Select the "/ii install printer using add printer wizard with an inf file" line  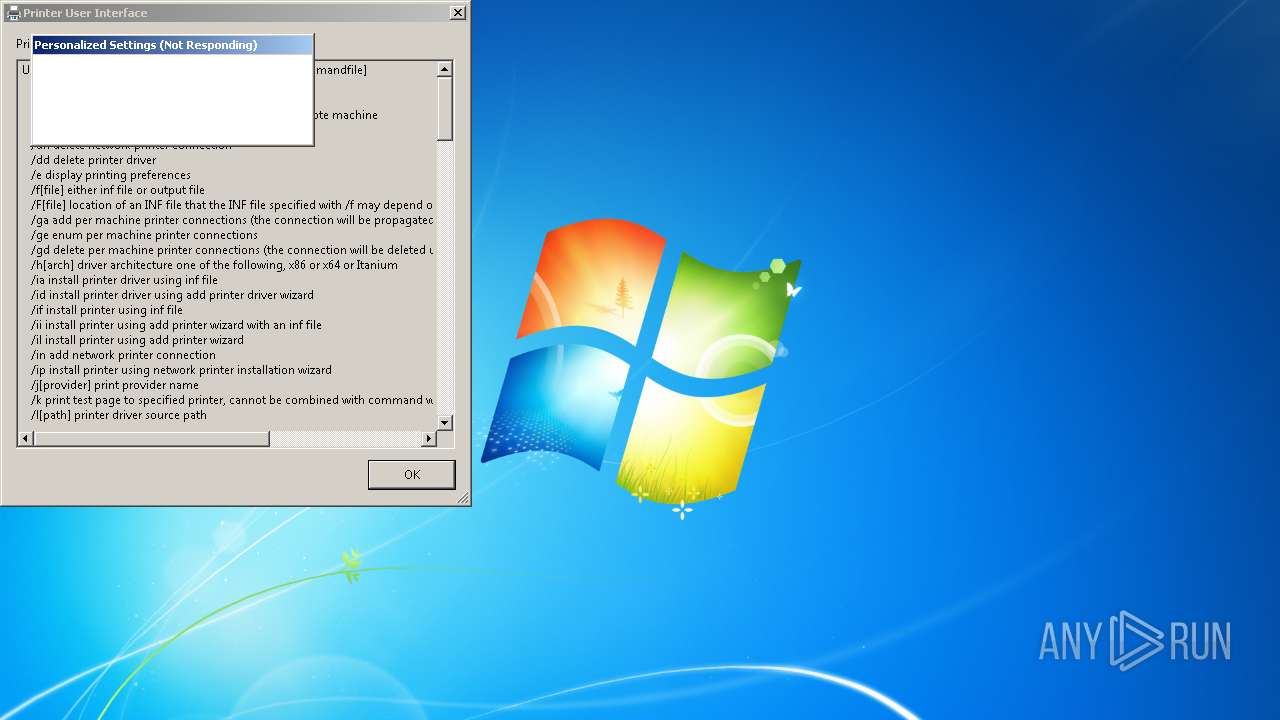coord(176,325)
